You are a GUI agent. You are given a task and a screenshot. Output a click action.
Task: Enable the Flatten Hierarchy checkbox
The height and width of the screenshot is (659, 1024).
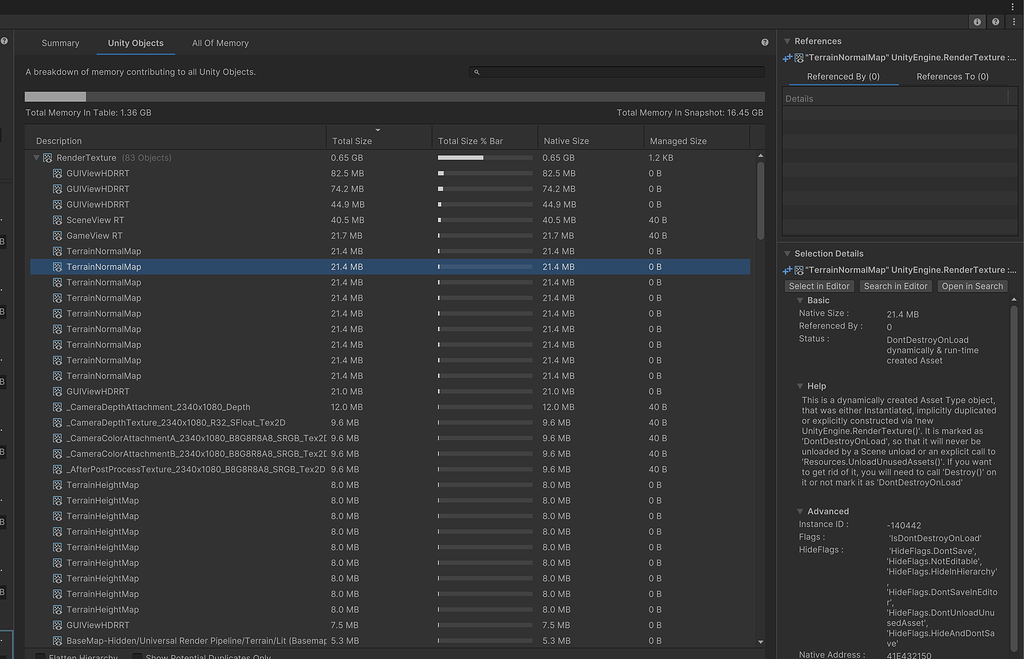click(x=41, y=656)
